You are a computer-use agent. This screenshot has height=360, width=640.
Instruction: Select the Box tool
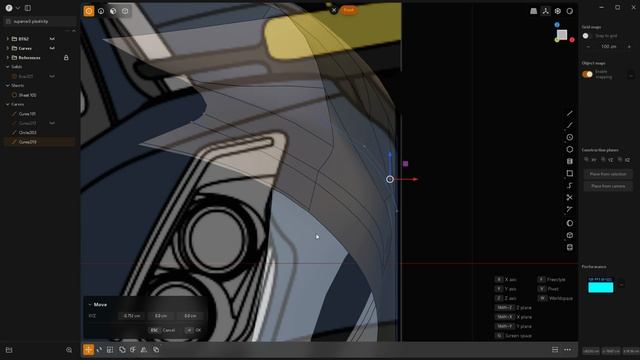(569, 235)
